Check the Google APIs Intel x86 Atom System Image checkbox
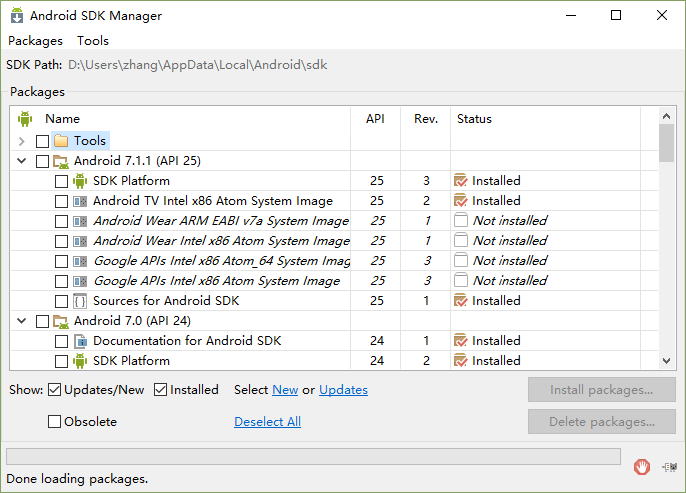 click(61, 281)
